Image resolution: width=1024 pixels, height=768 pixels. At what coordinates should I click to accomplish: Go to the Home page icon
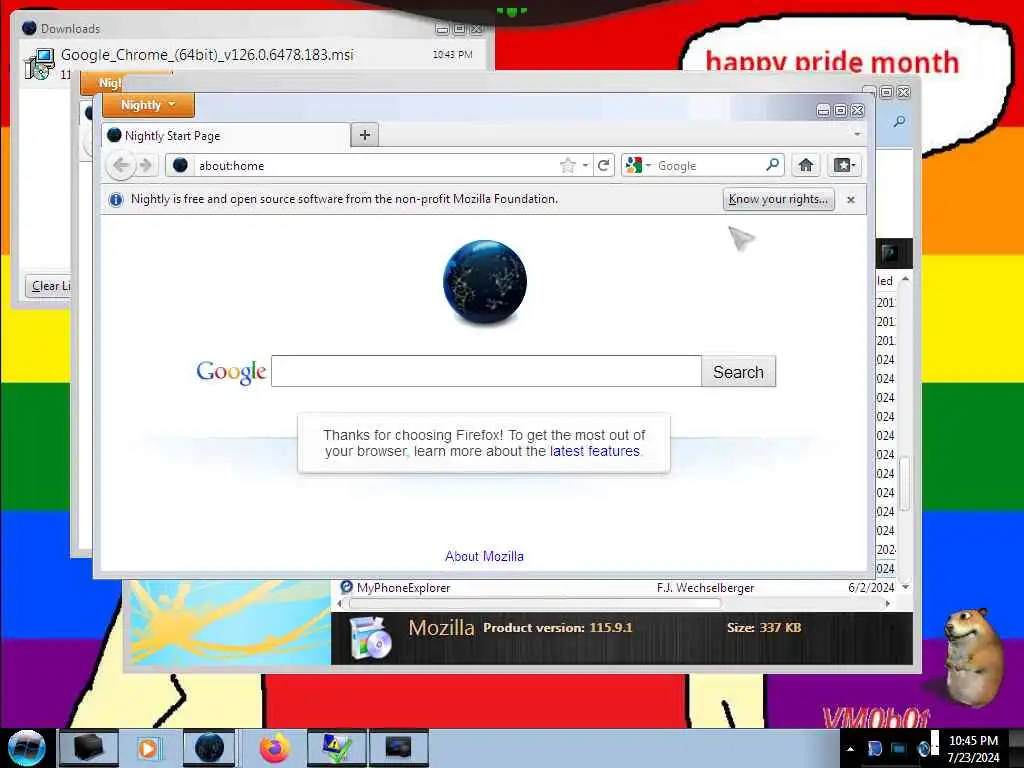point(806,165)
